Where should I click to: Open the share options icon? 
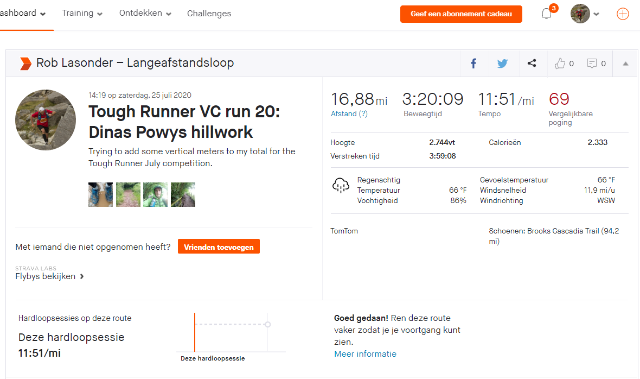click(532, 63)
